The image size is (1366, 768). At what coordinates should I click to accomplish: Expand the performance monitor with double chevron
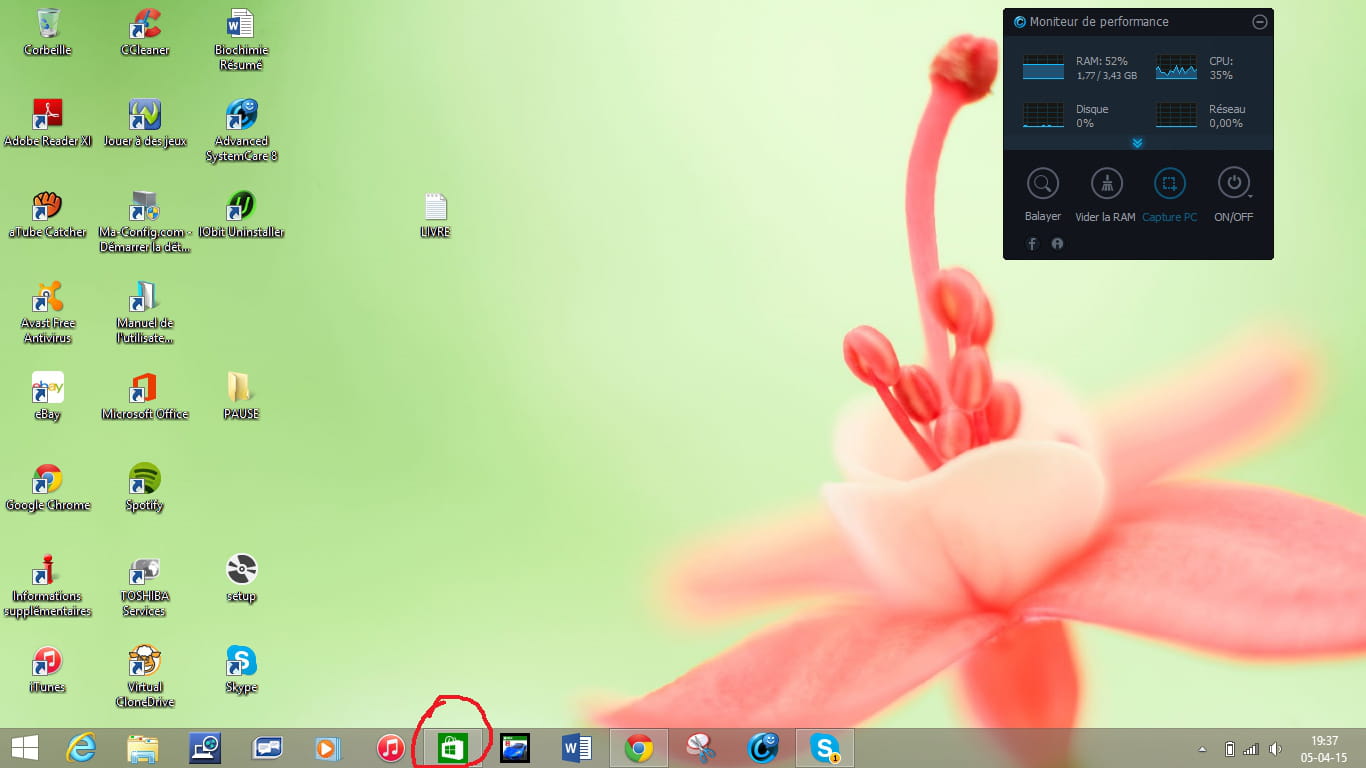pos(1137,143)
